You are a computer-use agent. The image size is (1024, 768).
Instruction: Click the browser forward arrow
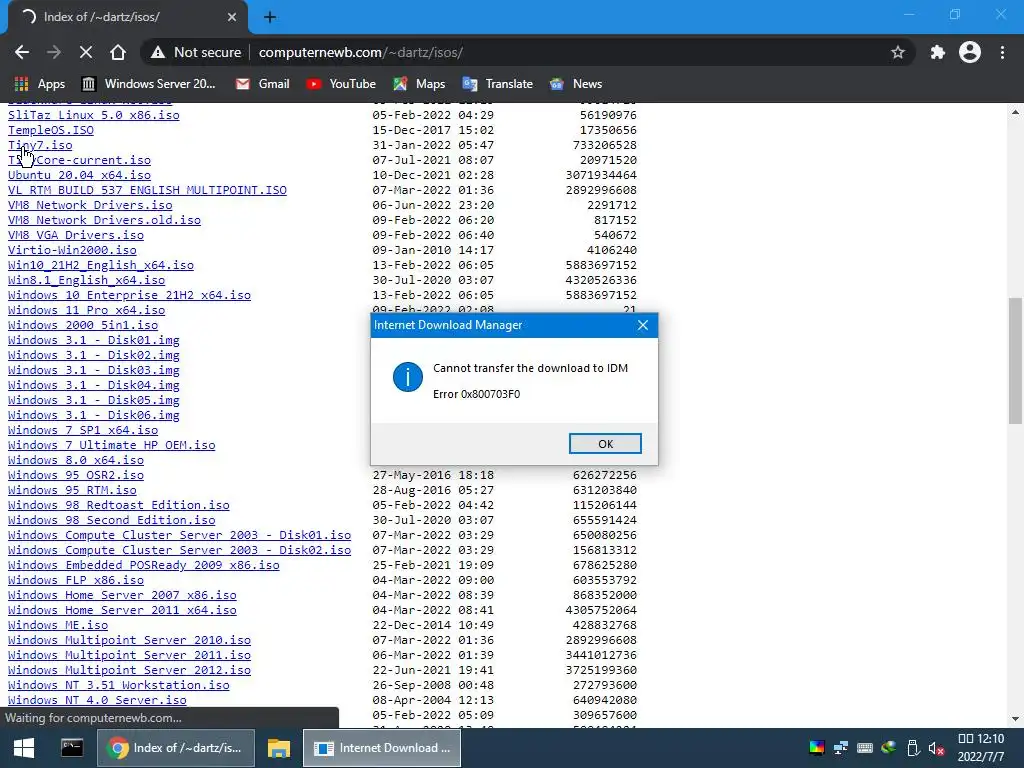click(x=54, y=52)
